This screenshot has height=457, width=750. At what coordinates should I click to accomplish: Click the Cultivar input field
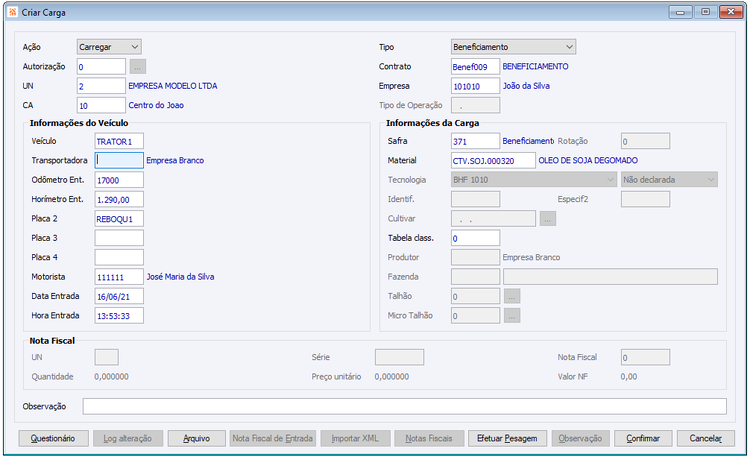click(493, 219)
